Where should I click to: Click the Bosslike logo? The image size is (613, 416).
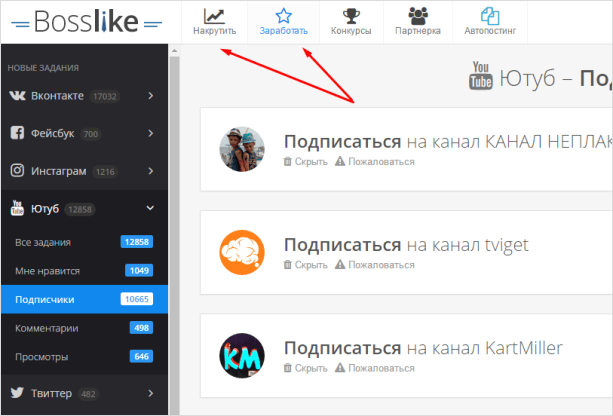[x=84, y=21]
